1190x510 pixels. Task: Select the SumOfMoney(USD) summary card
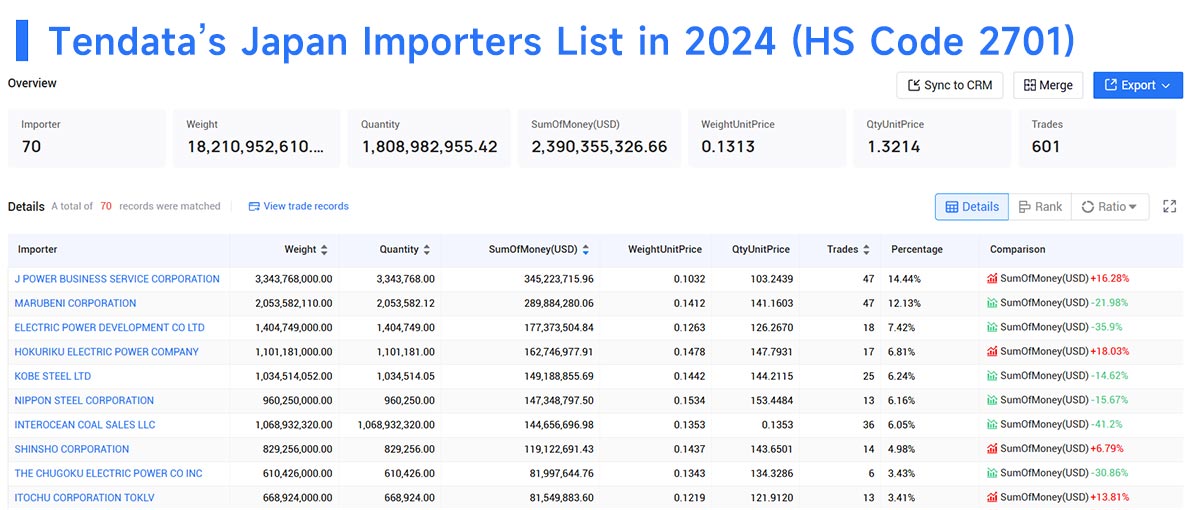598,138
